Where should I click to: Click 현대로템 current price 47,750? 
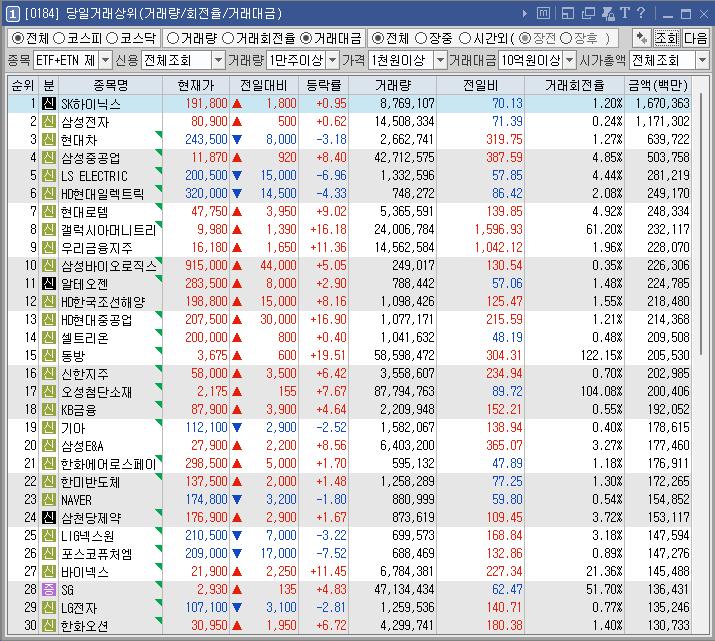209,212
